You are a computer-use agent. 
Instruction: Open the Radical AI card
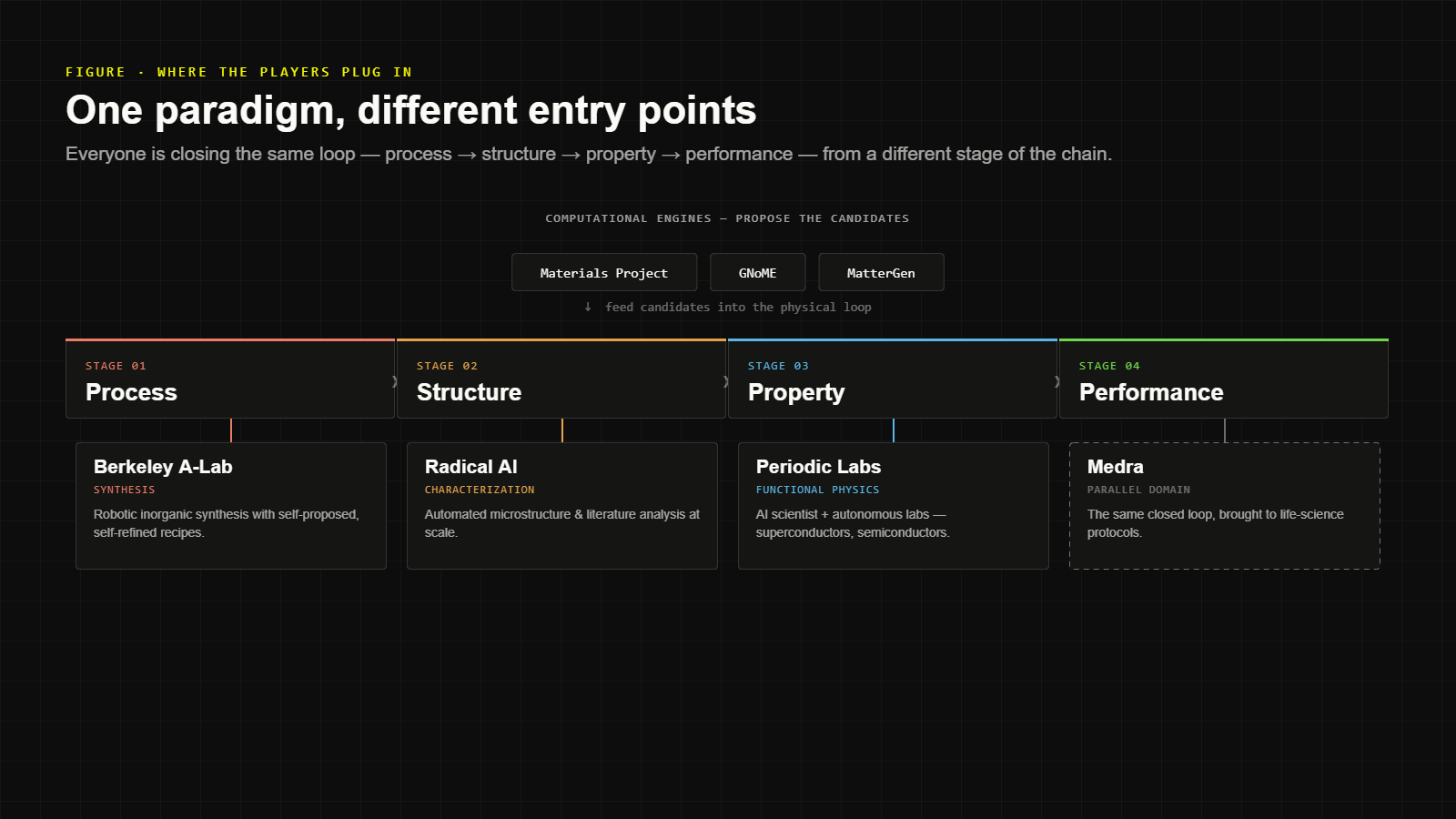coord(562,506)
